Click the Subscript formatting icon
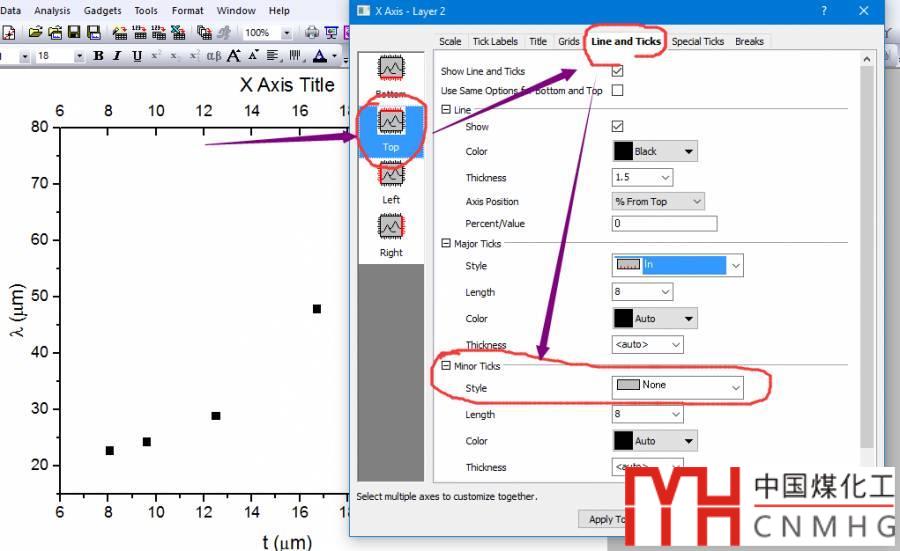This screenshot has width=900, height=551. pyautogui.click(x=174, y=56)
